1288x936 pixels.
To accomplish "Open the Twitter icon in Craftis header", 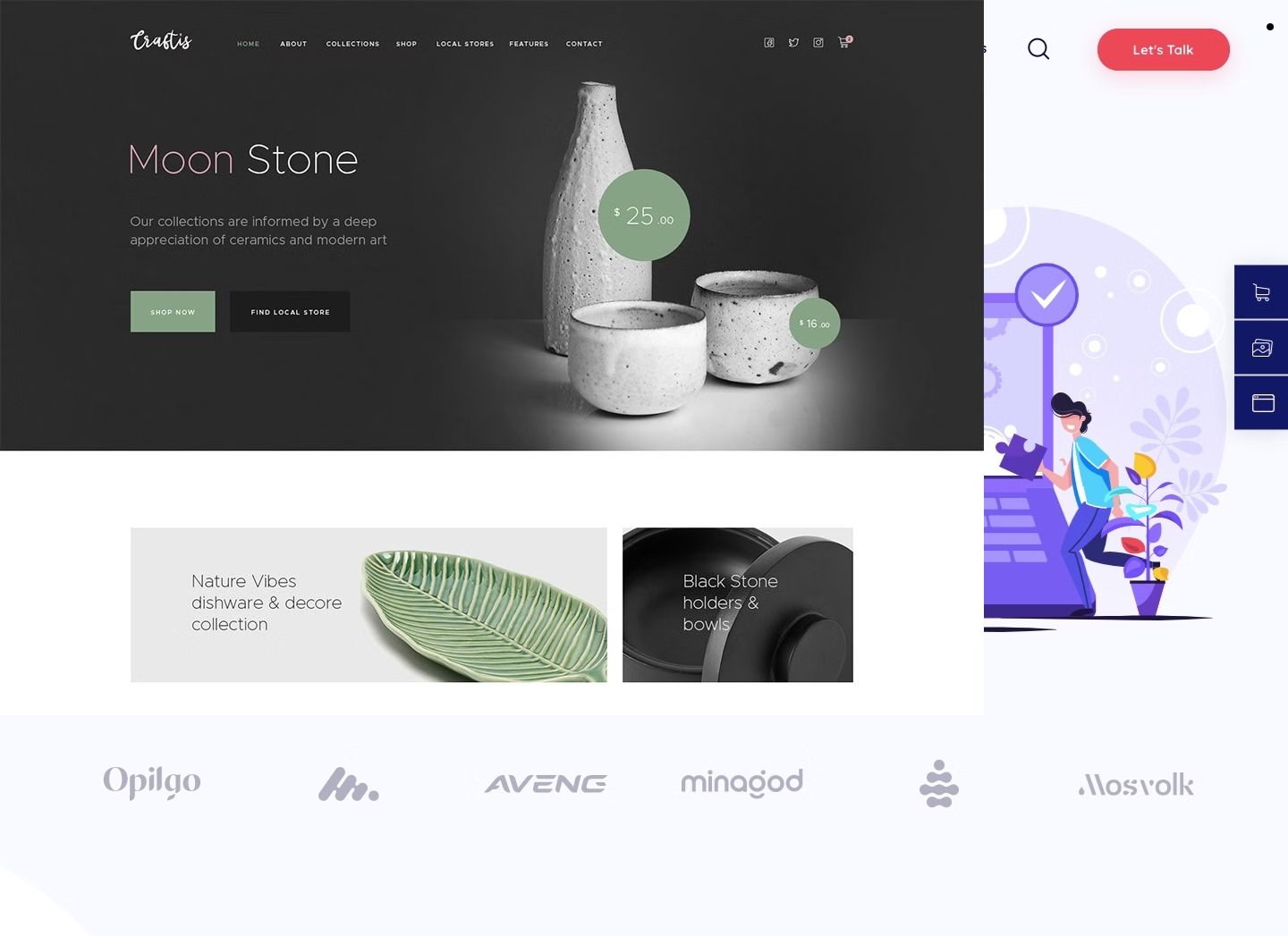I will (x=793, y=43).
